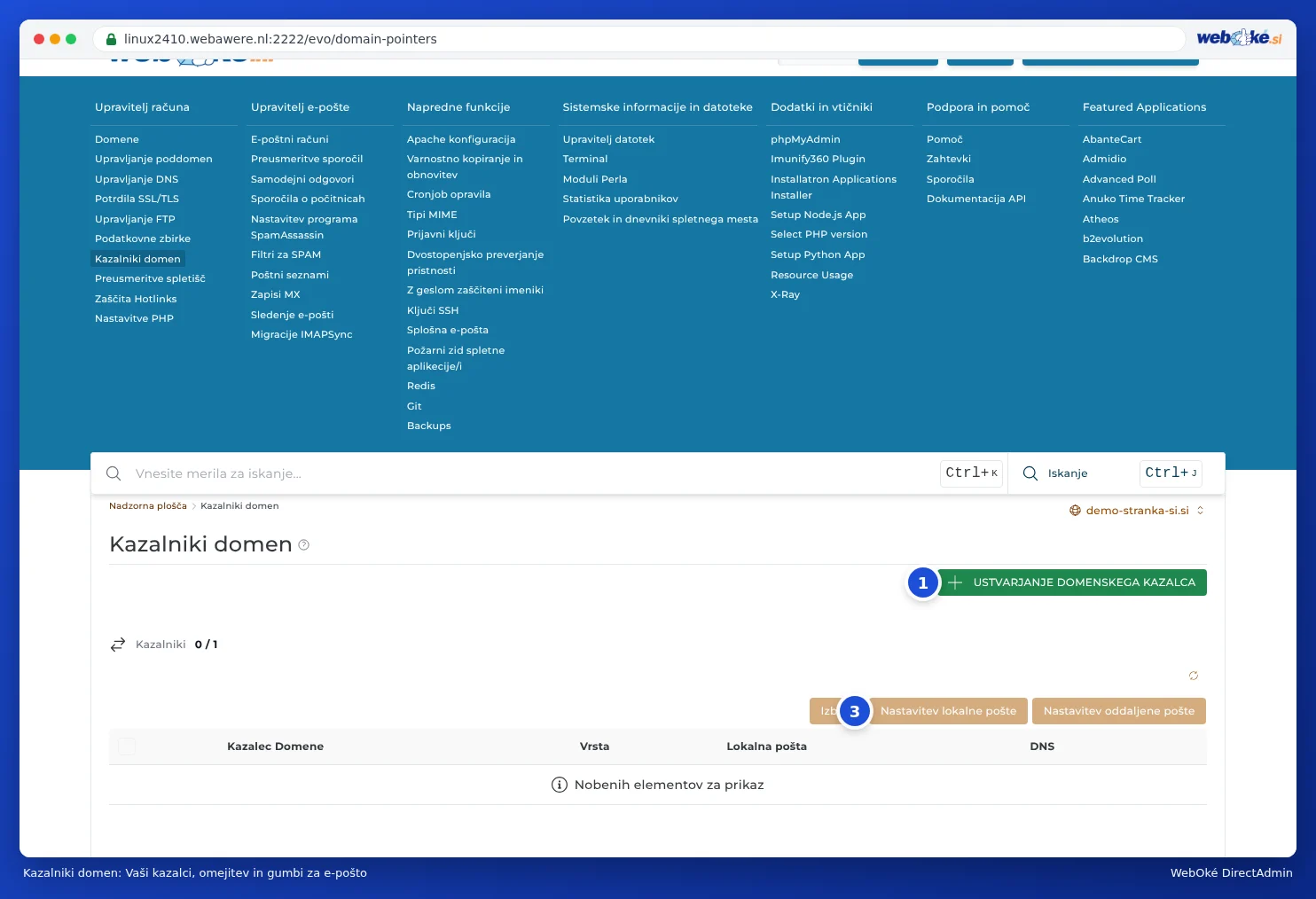Open Zapisi MX link

coord(276,294)
